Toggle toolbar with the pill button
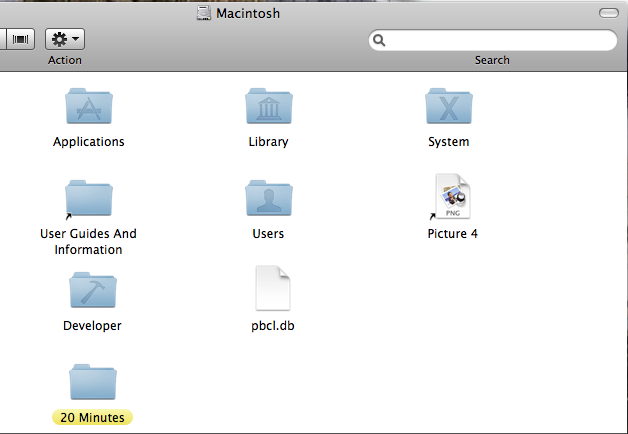The width and height of the screenshot is (628, 434). click(x=609, y=13)
